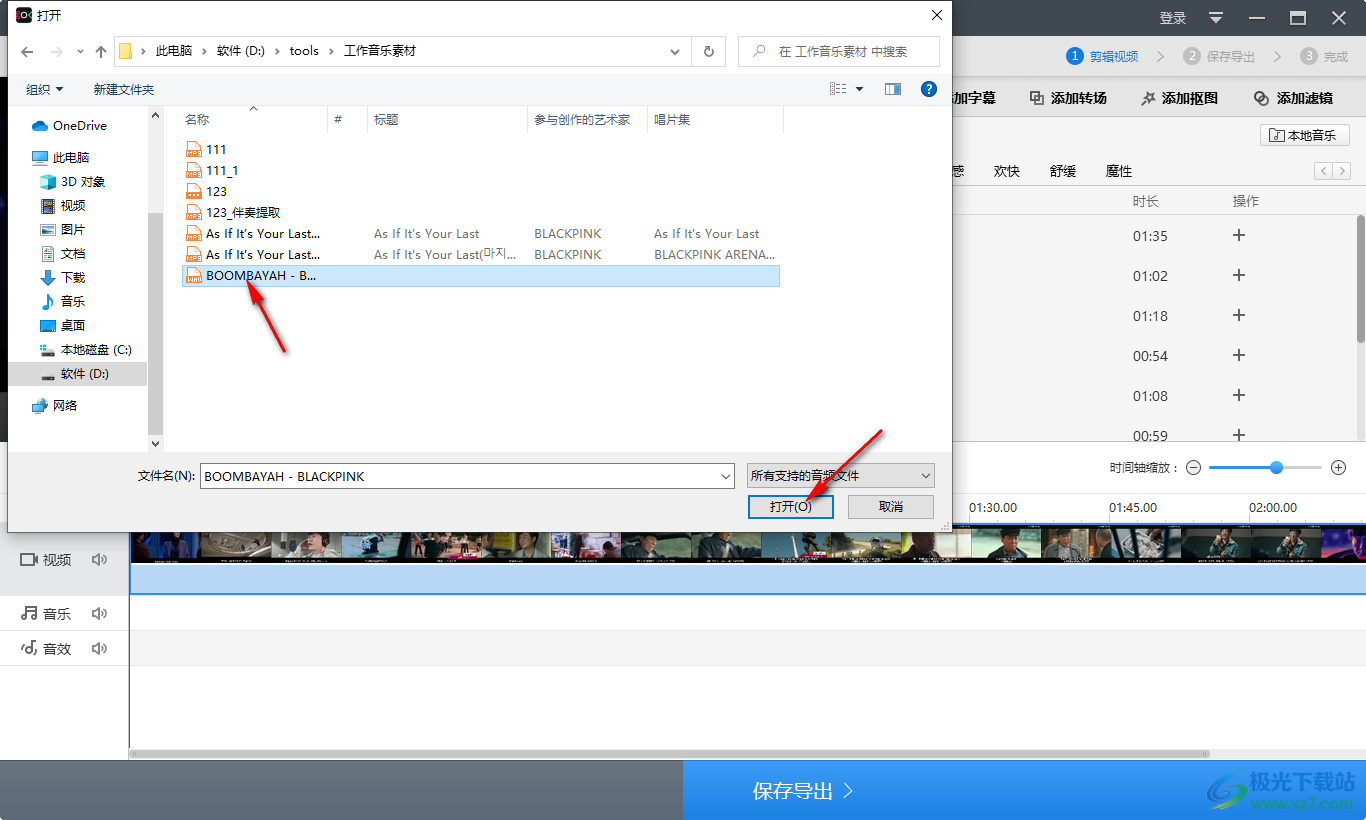This screenshot has width=1366, height=820.
Task: Click 添加抠图 in editor toolbar
Action: 1180,98
